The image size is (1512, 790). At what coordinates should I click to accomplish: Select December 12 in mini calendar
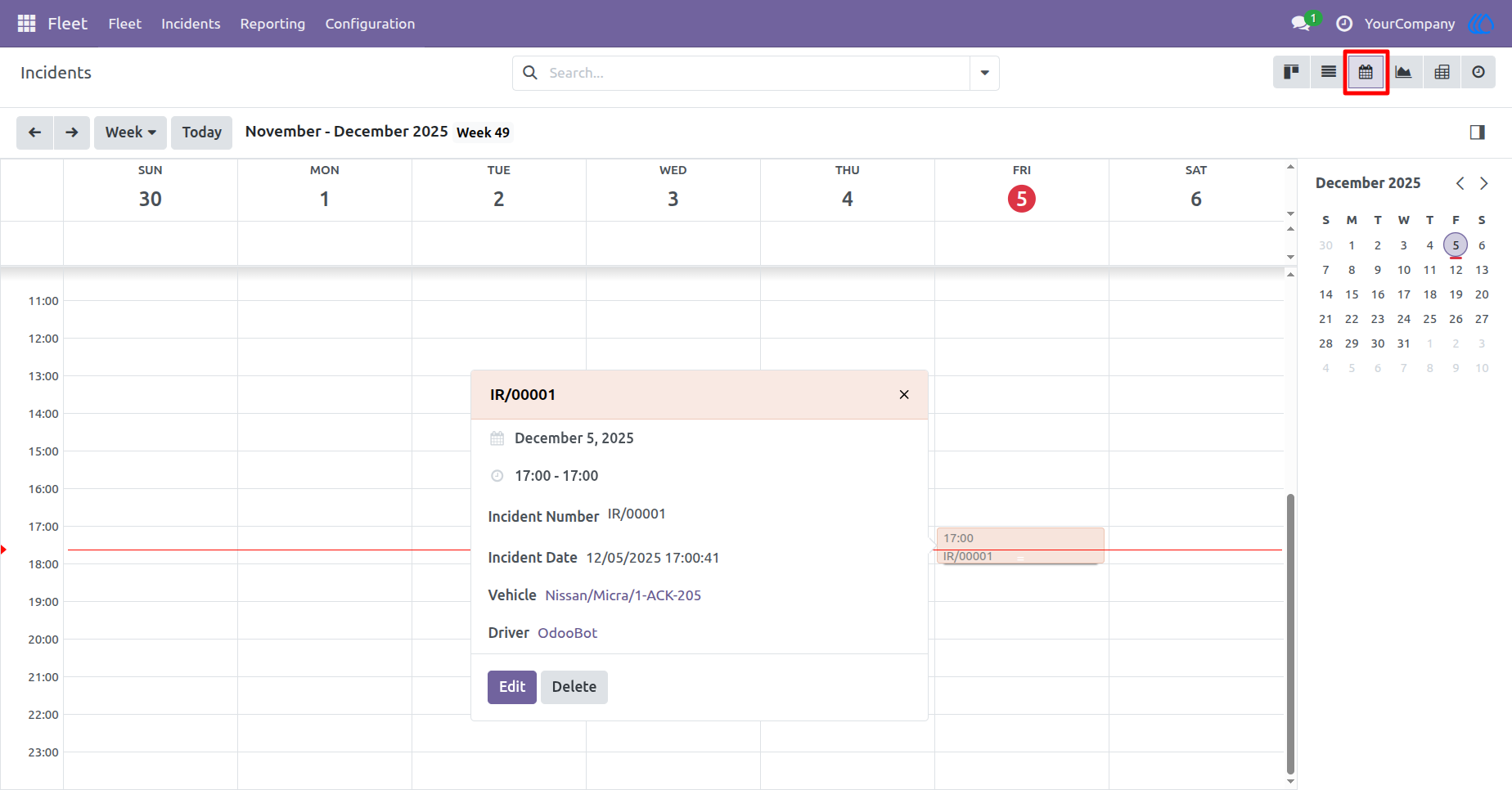click(x=1456, y=270)
